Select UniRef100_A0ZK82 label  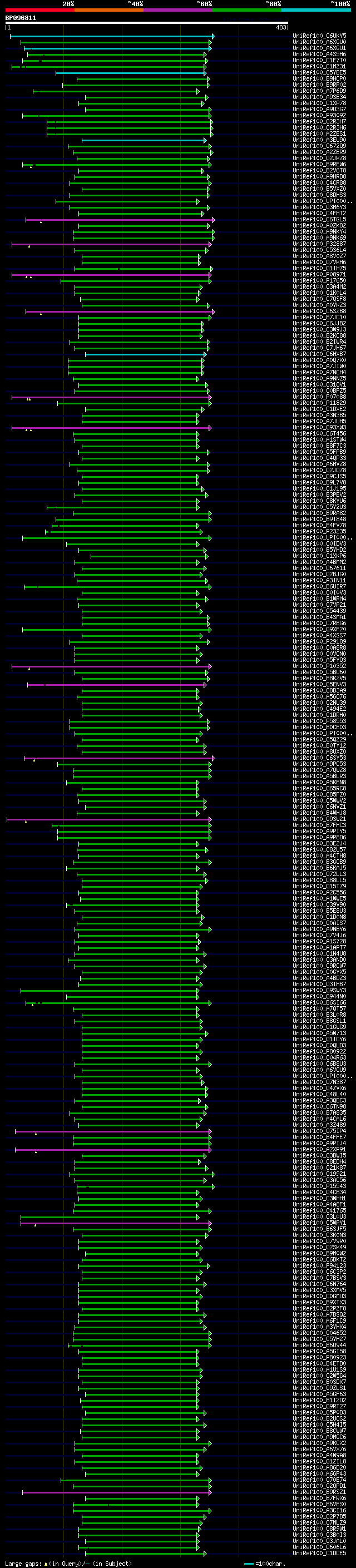tap(319, 226)
